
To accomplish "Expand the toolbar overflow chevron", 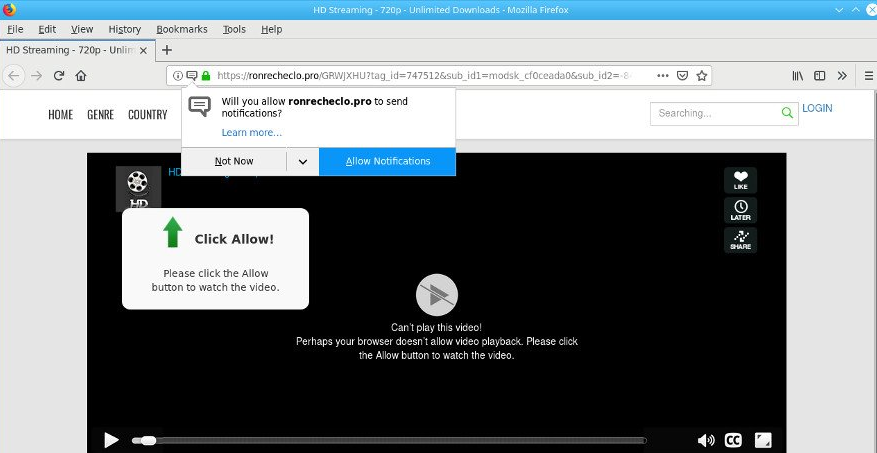I will point(841,75).
